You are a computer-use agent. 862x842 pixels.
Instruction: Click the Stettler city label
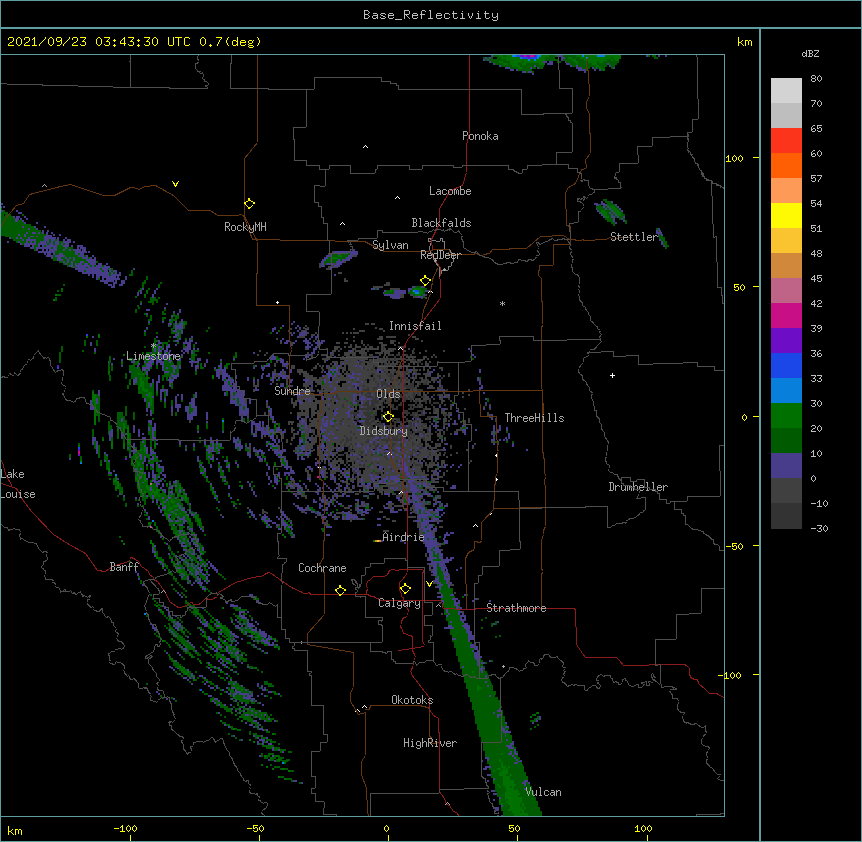pos(634,237)
